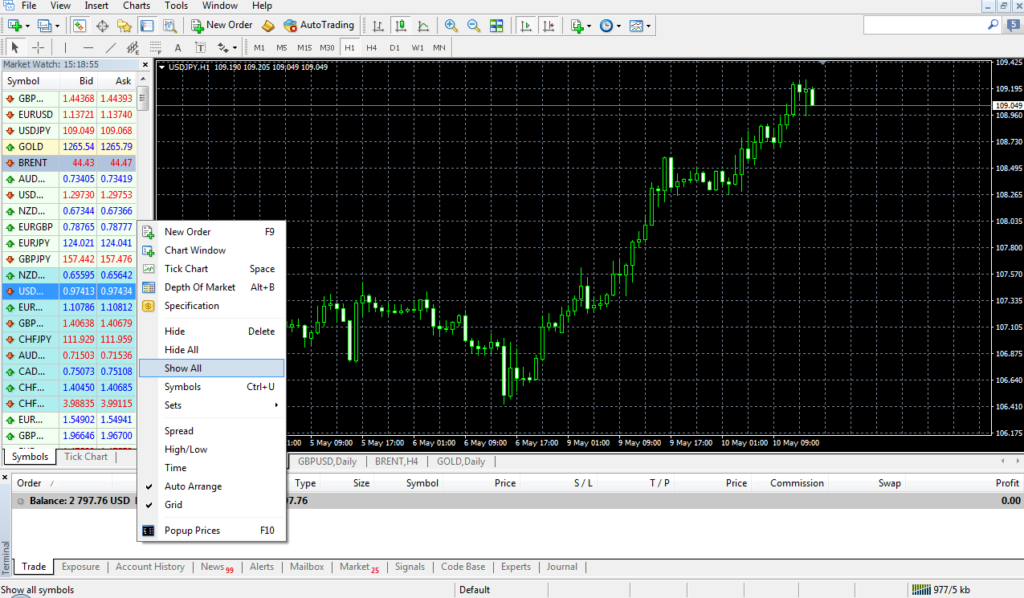
Task: Open the chart templates dropdown arrow
Action: 648,25
